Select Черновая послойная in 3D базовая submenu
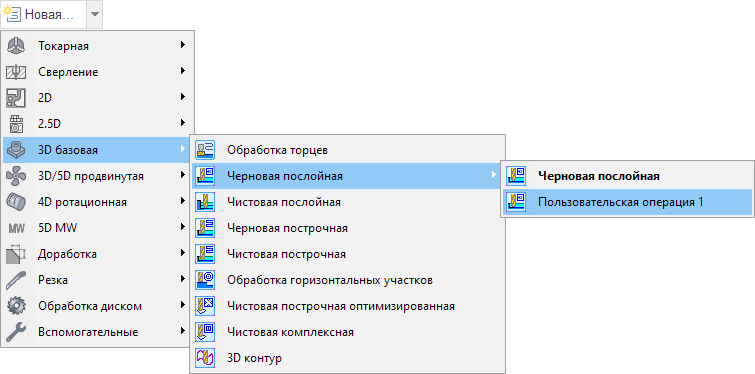Viewport: 755px width, 374px height. point(347,176)
